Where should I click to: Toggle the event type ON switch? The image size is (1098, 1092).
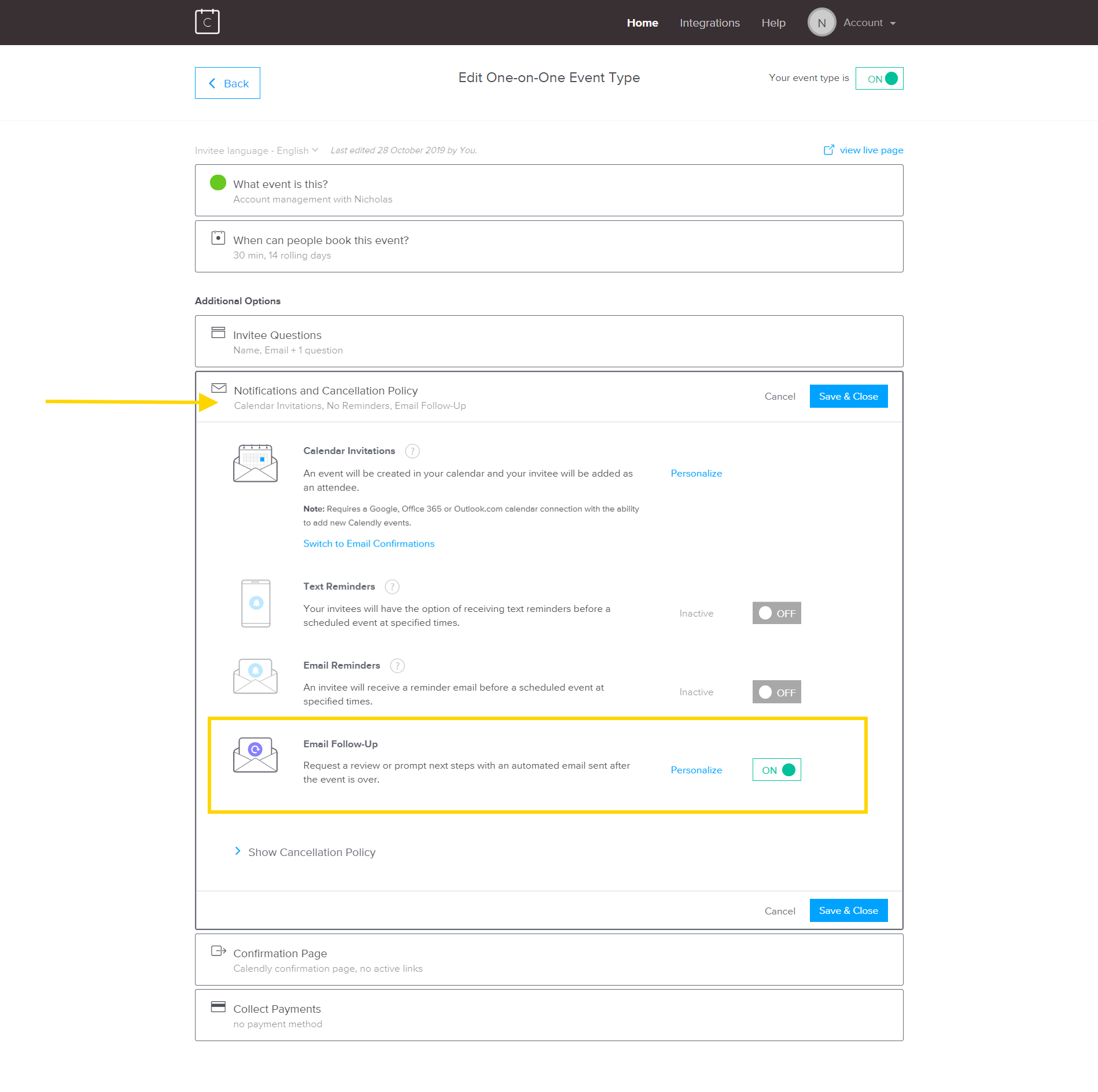(x=879, y=79)
